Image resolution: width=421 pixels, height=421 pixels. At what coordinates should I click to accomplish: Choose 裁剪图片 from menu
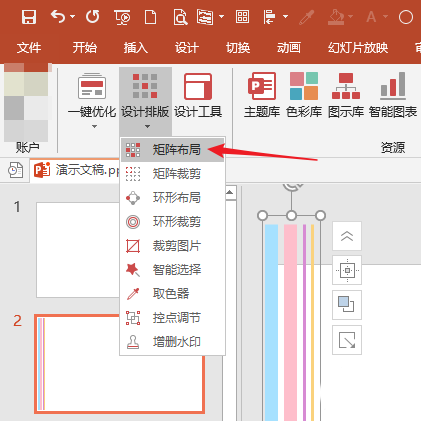point(172,246)
